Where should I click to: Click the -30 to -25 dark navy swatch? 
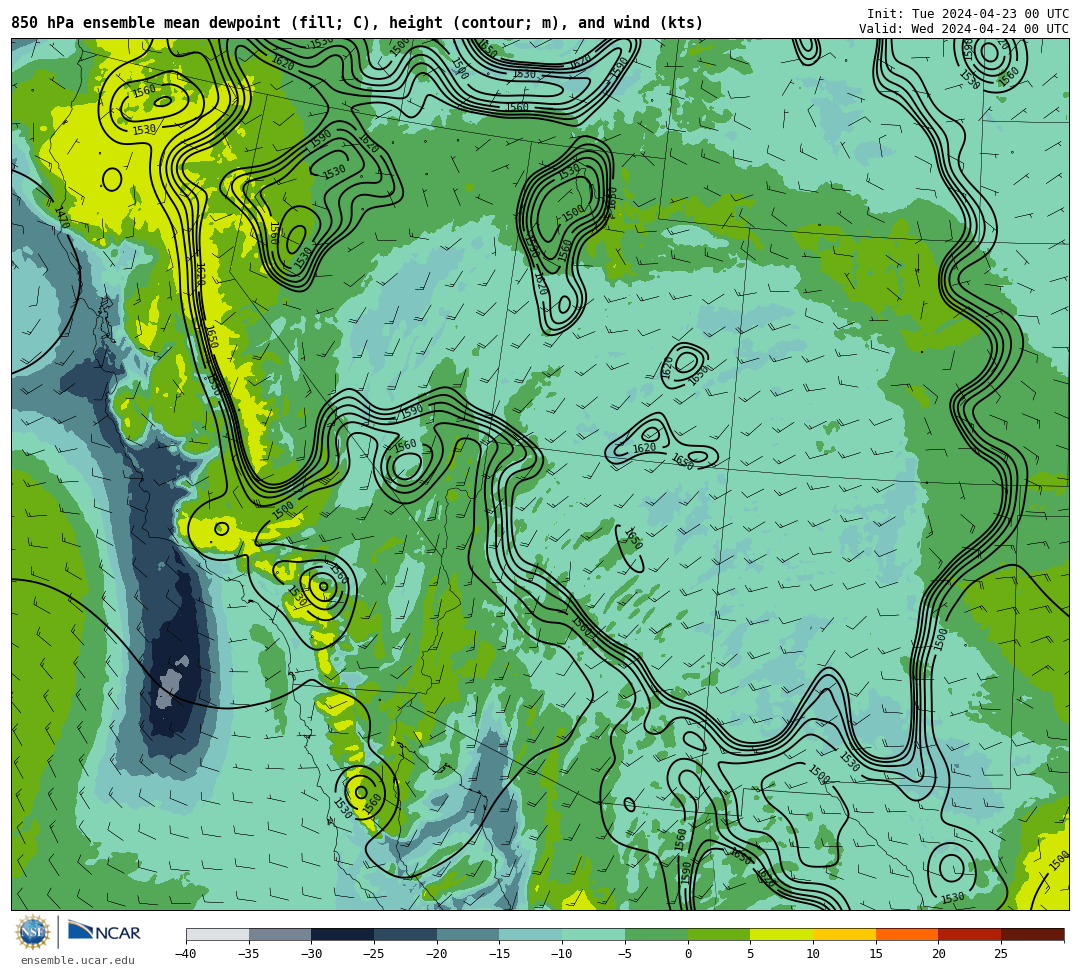(x=343, y=934)
